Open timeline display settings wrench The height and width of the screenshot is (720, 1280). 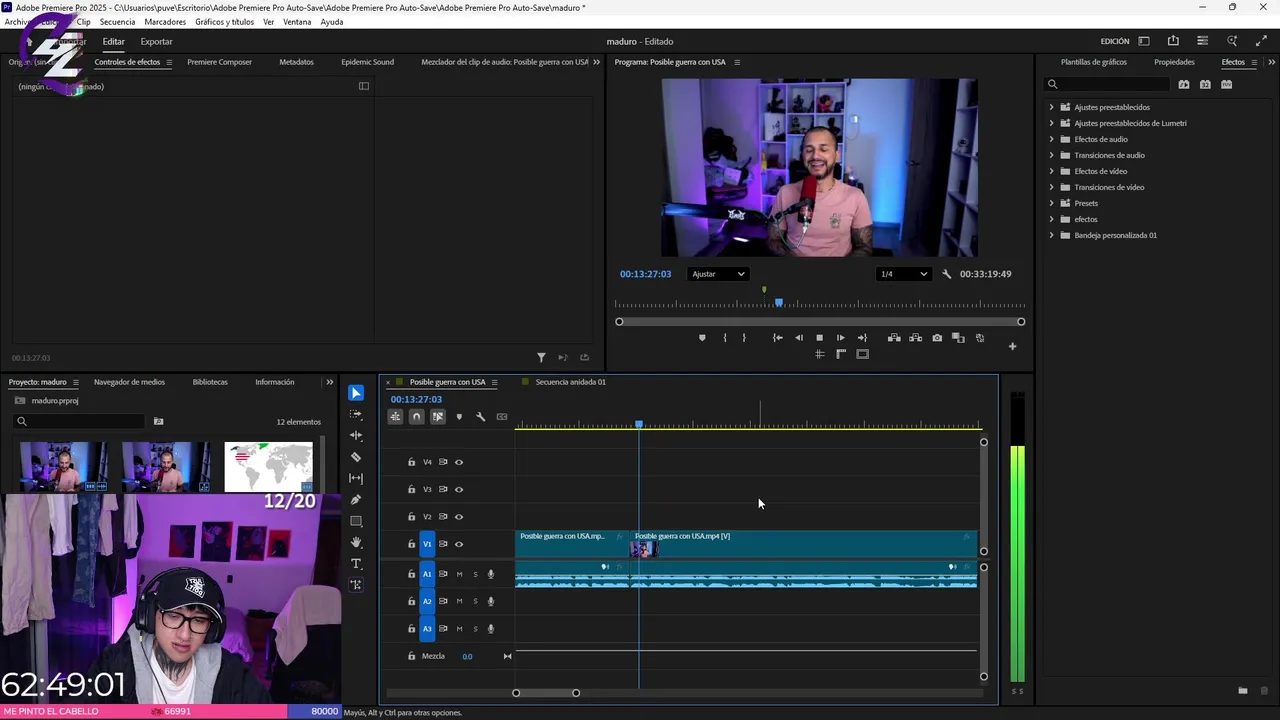click(480, 417)
